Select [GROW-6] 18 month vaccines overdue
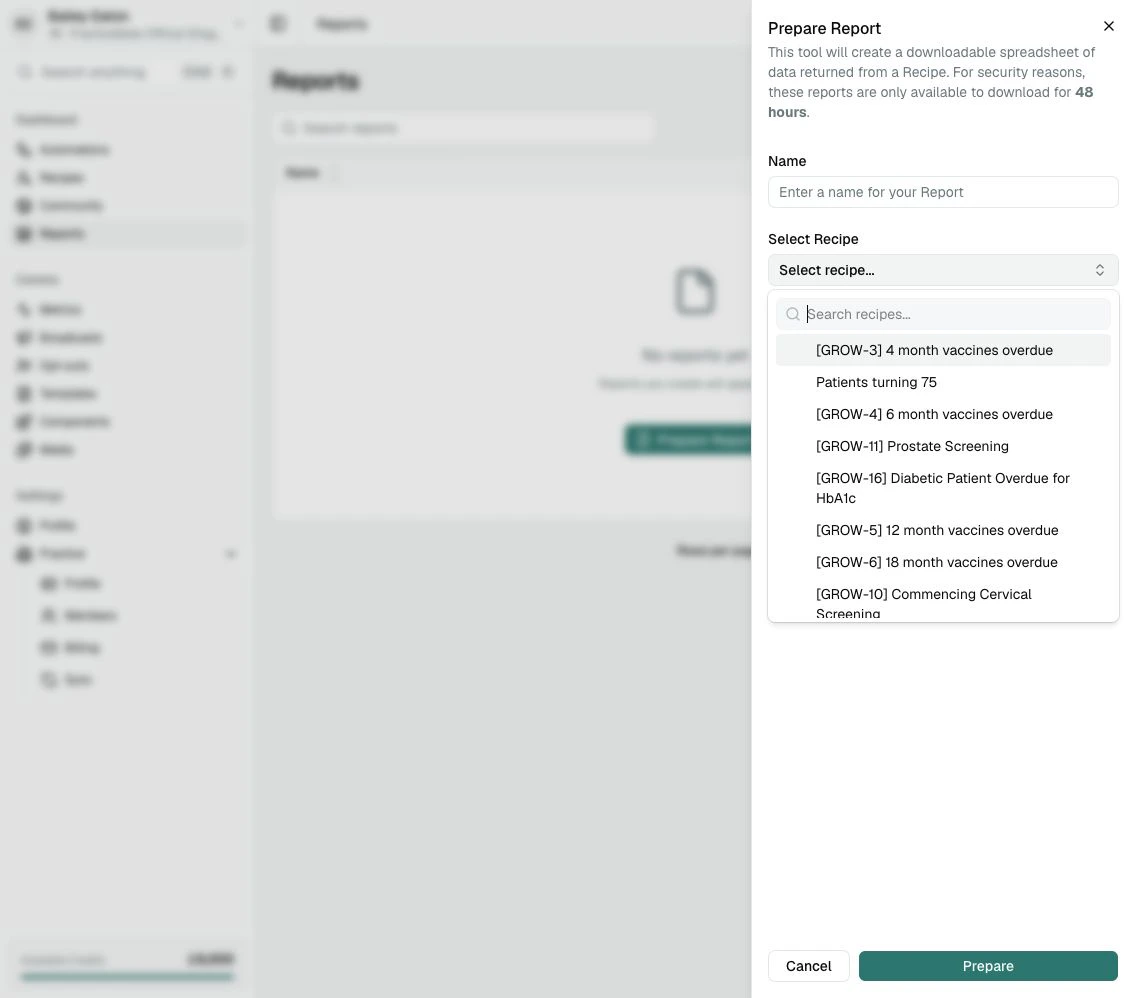Viewport: 1135px width, 998px height. pos(942,562)
